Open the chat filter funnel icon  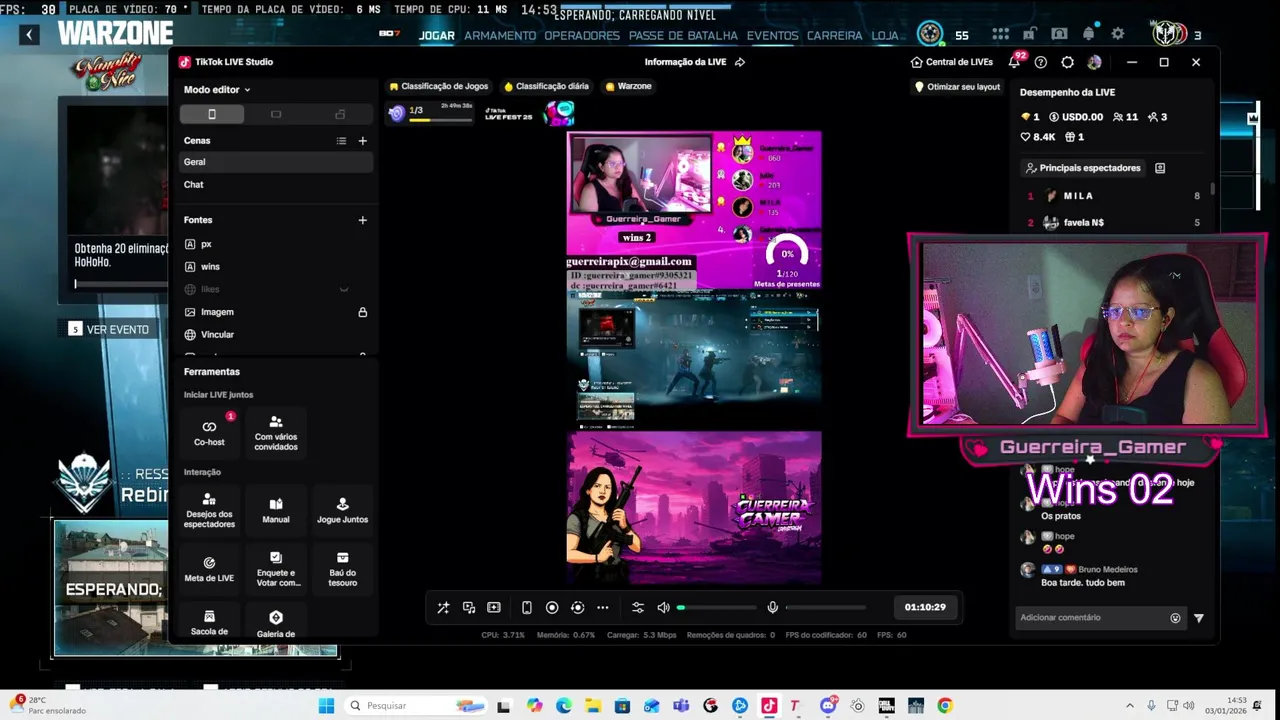point(1199,618)
